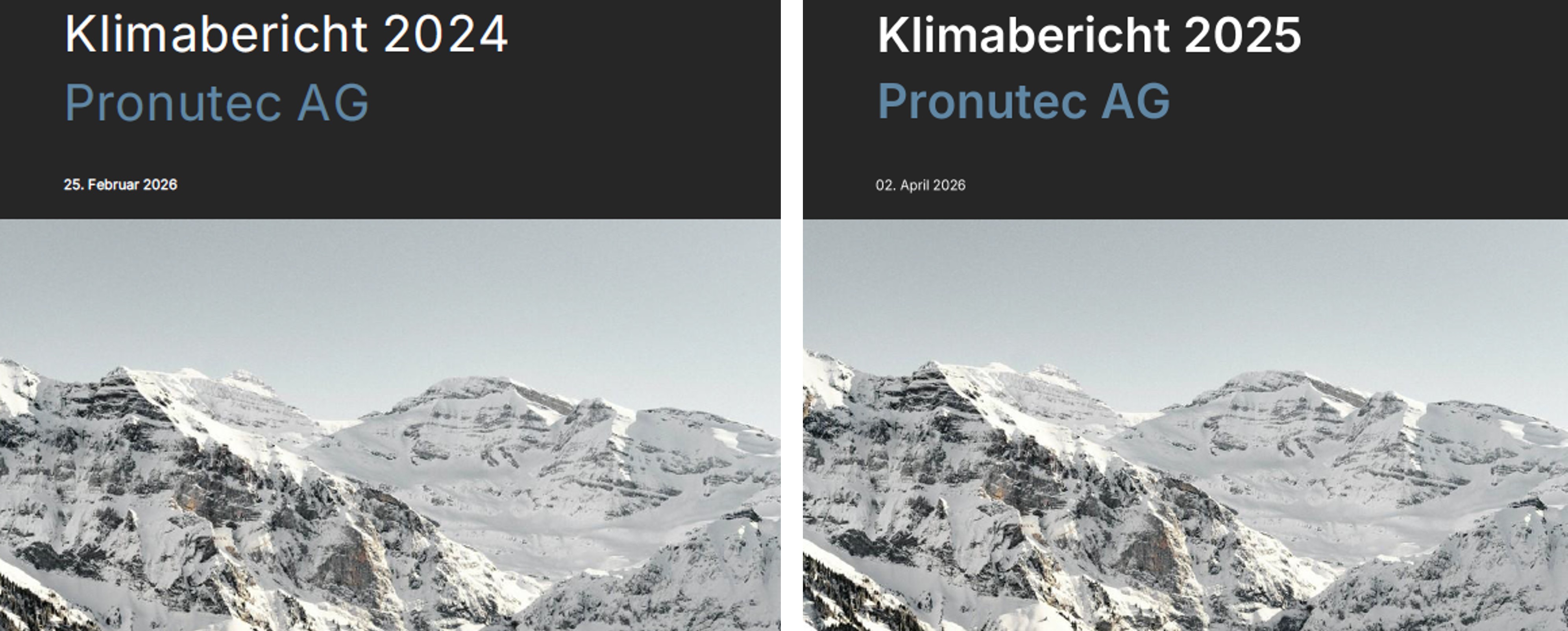Click the year "2024" in the left title
The image size is (1568, 631).
coord(446,35)
